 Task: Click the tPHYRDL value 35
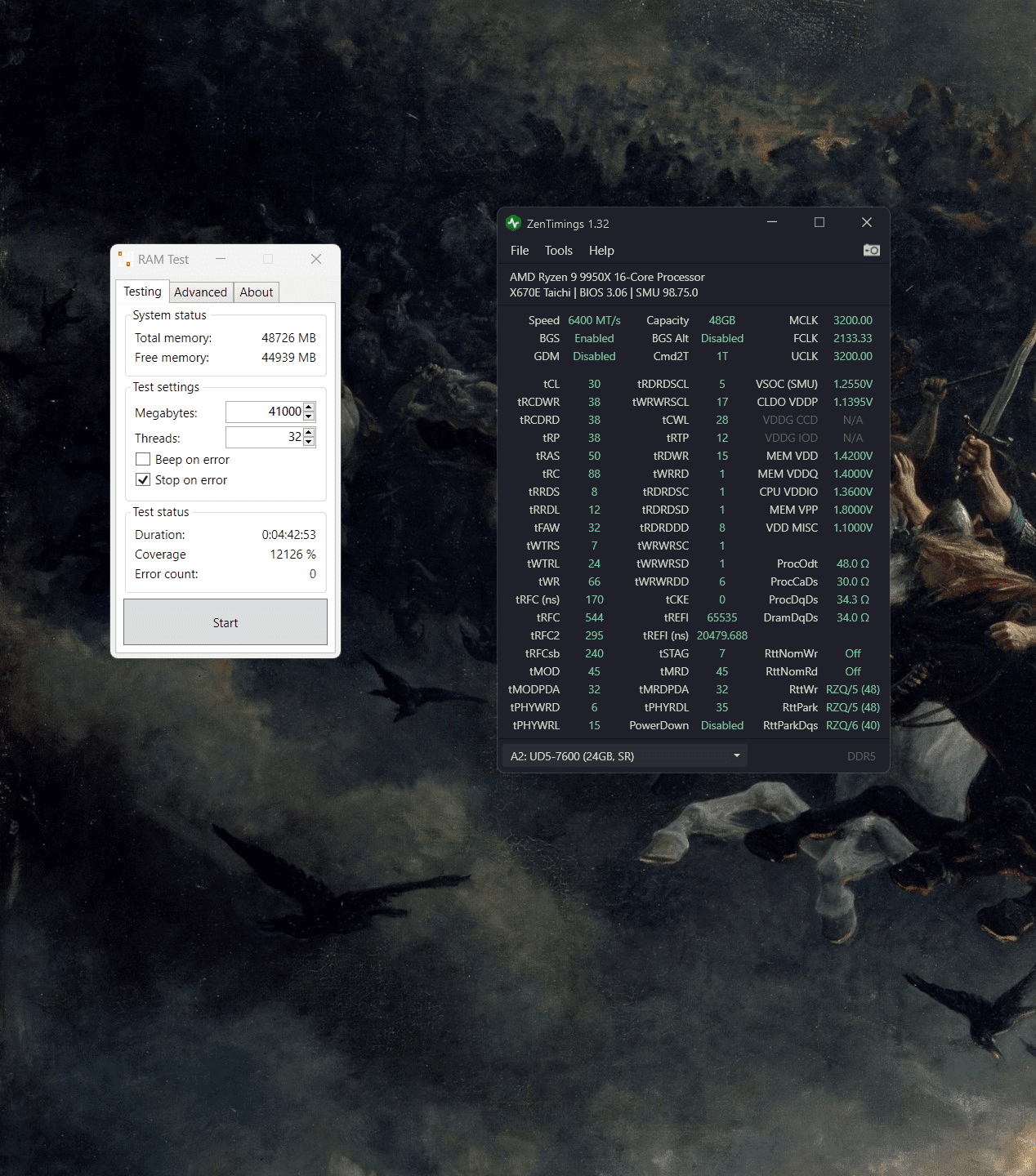722,707
